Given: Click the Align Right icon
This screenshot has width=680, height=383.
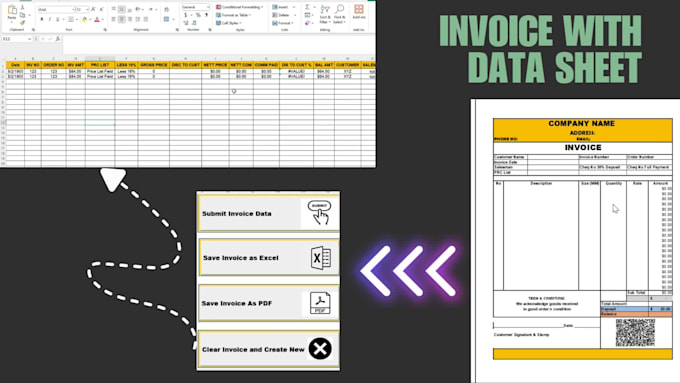Looking at the screenshot, I should point(130,19).
